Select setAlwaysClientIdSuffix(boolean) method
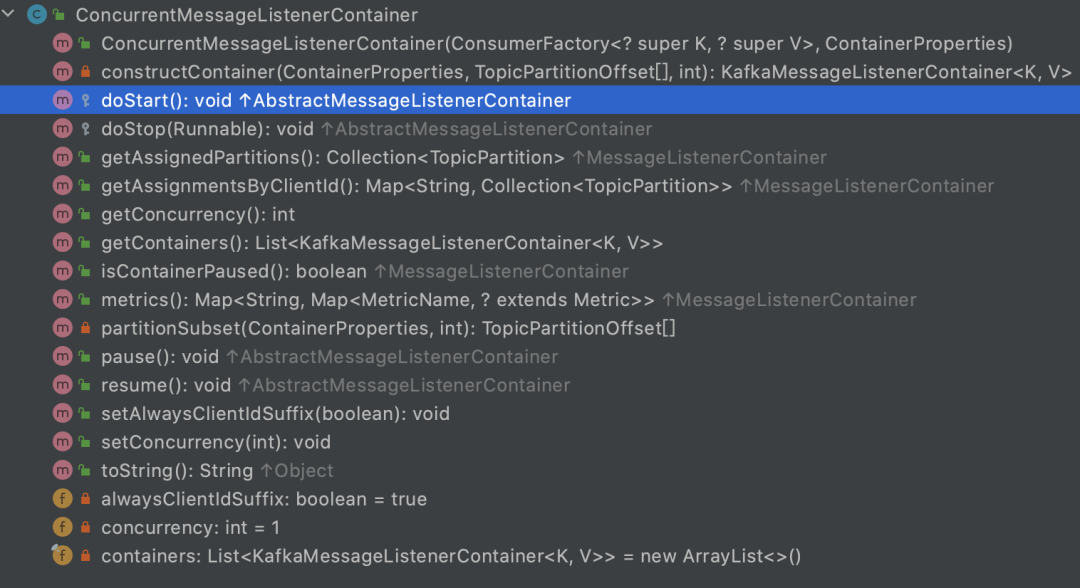 tap(275, 413)
